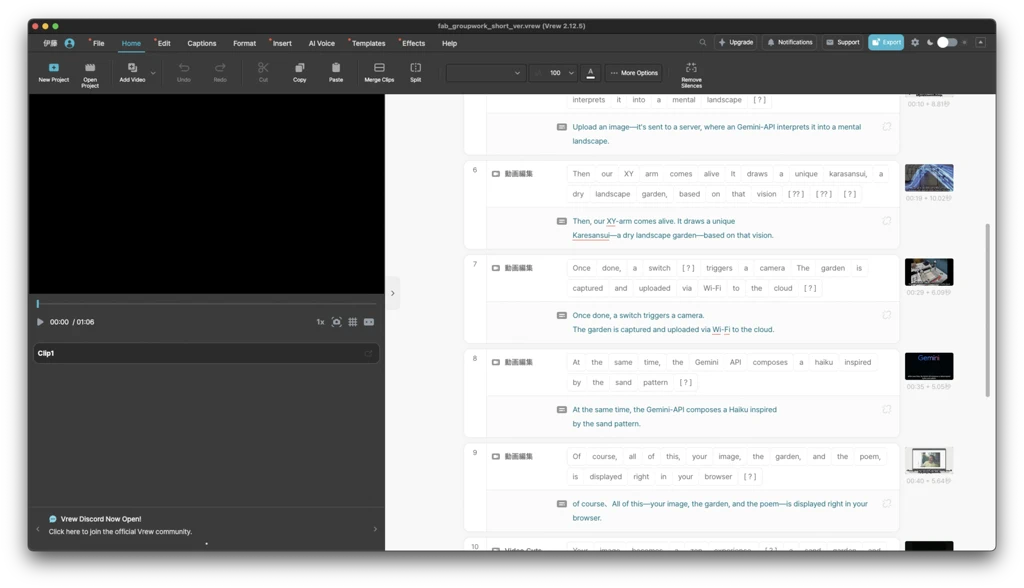
Task: Click the caption icon of clip 6
Action: point(562,221)
